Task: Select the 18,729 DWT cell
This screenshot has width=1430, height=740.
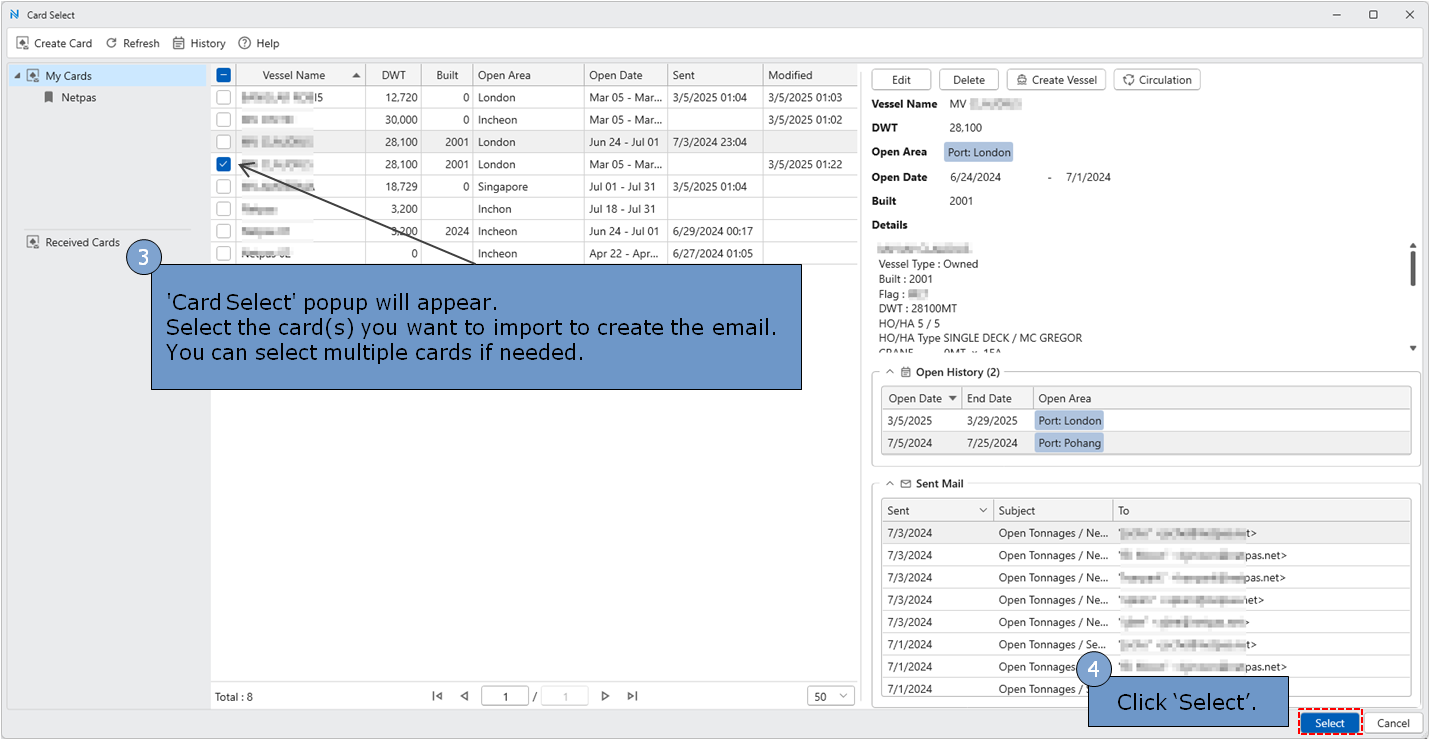Action: [394, 186]
